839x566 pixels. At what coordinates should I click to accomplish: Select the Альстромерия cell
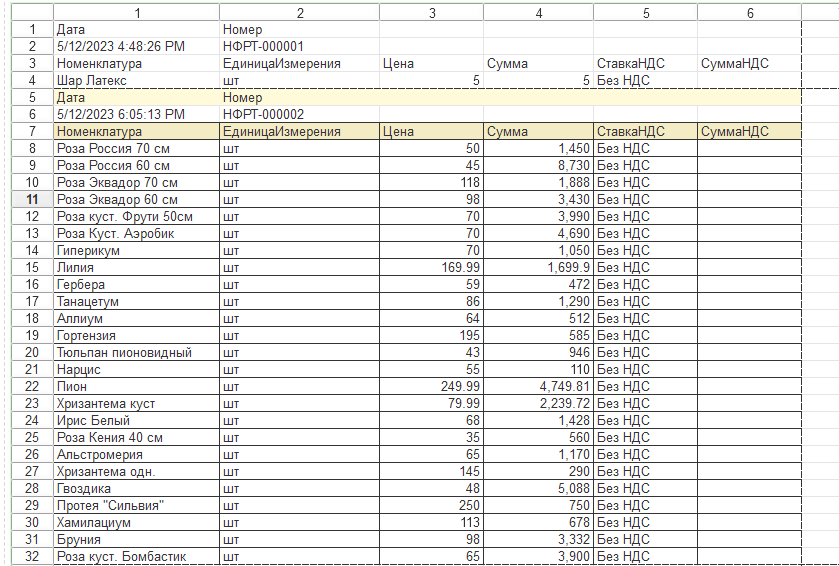point(136,455)
